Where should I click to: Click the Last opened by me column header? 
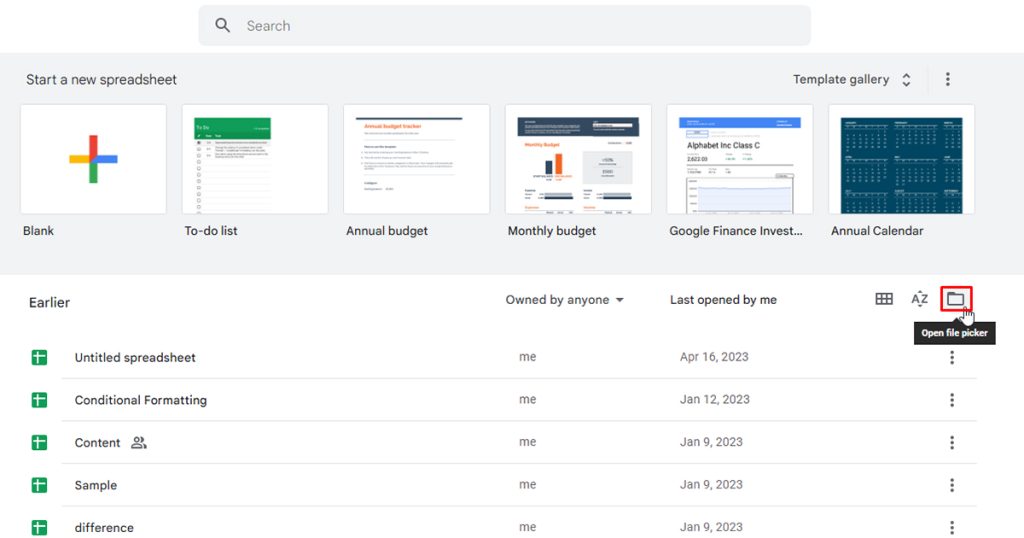tap(723, 300)
